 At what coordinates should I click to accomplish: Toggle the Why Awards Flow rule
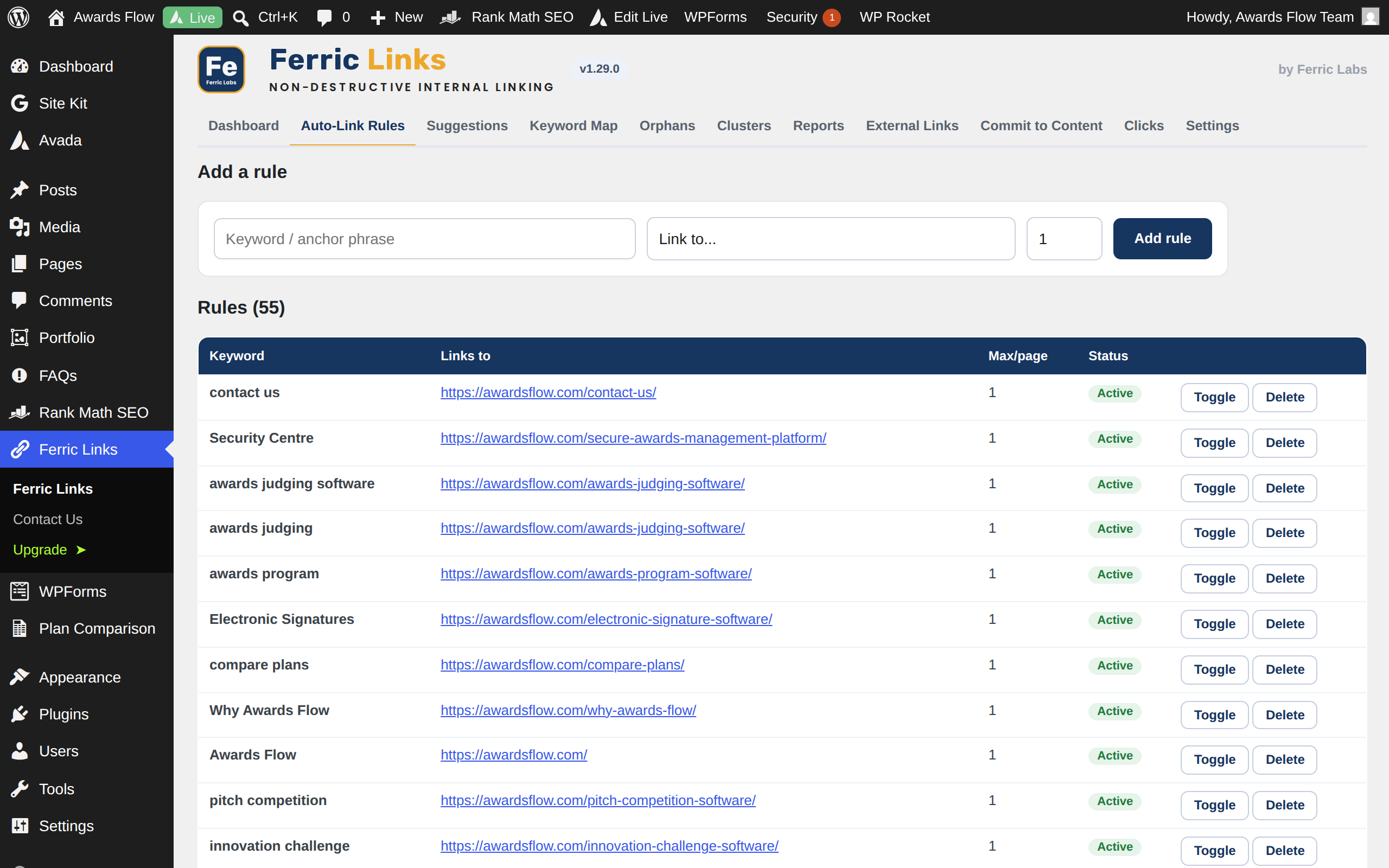click(x=1214, y=714)
